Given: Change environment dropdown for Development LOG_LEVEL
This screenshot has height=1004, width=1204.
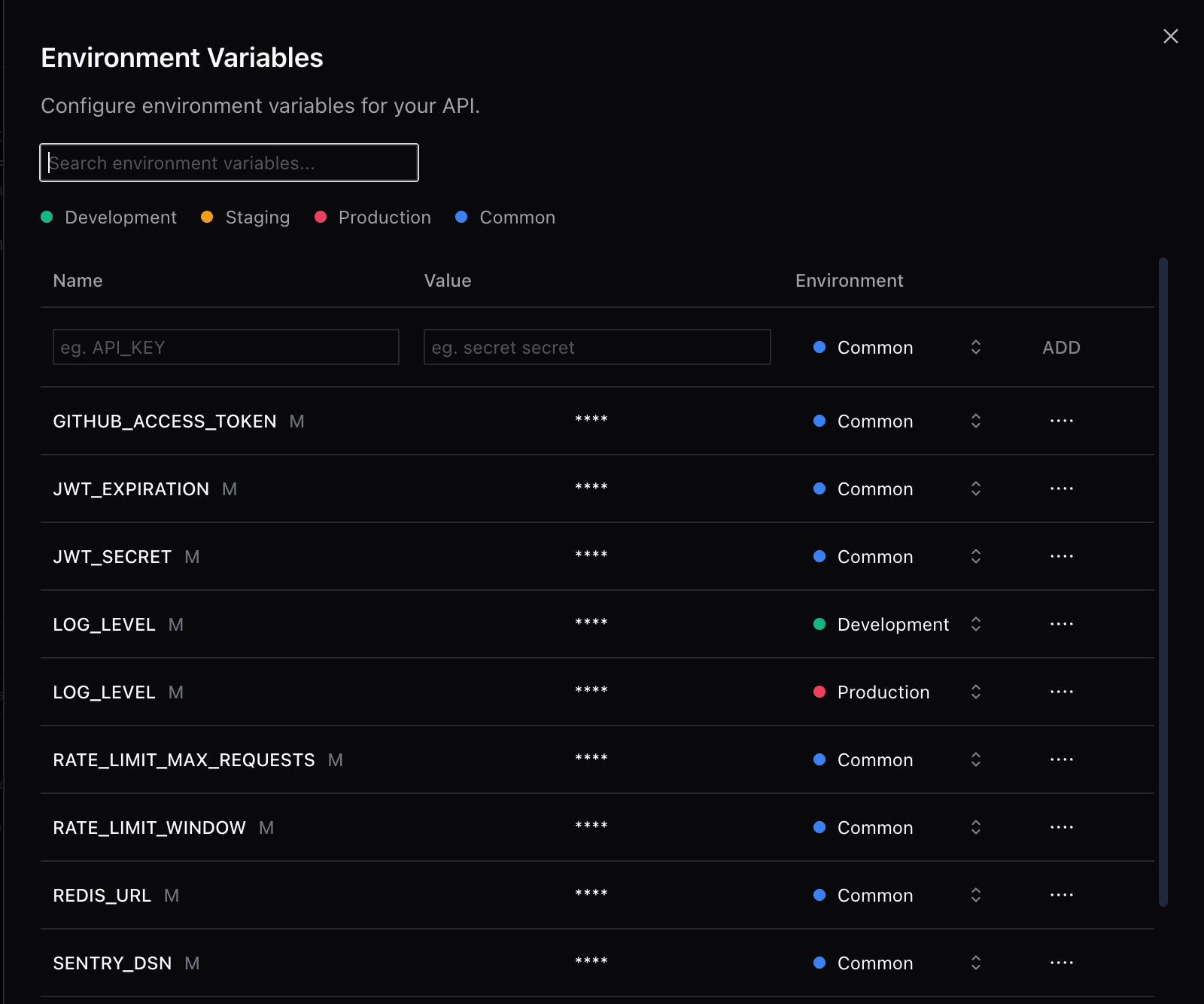Looking at the screenshot, I should coord(975,624).
